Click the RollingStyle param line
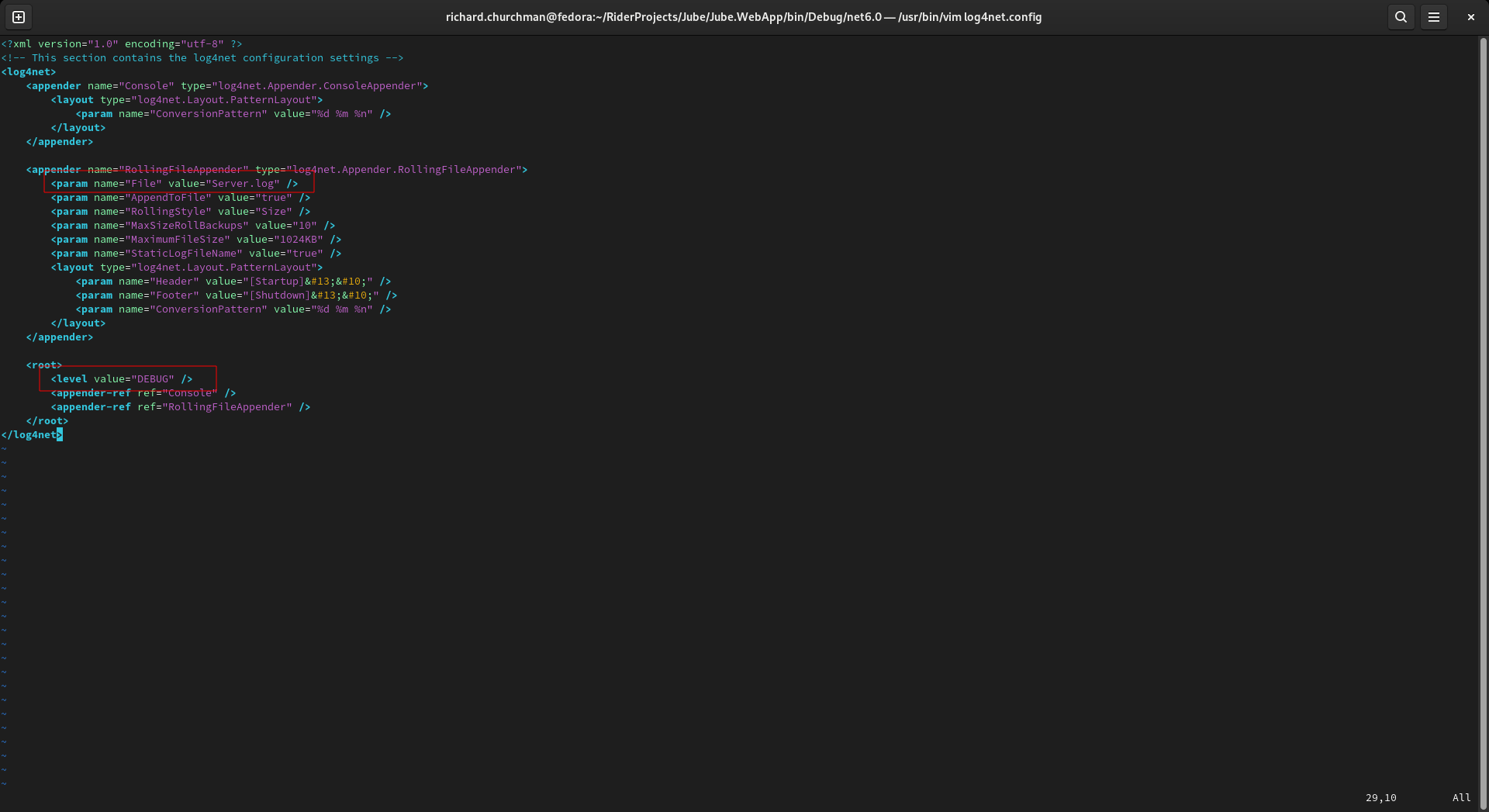The width and height of the screenshot is (1489, 812). point(181,212)
